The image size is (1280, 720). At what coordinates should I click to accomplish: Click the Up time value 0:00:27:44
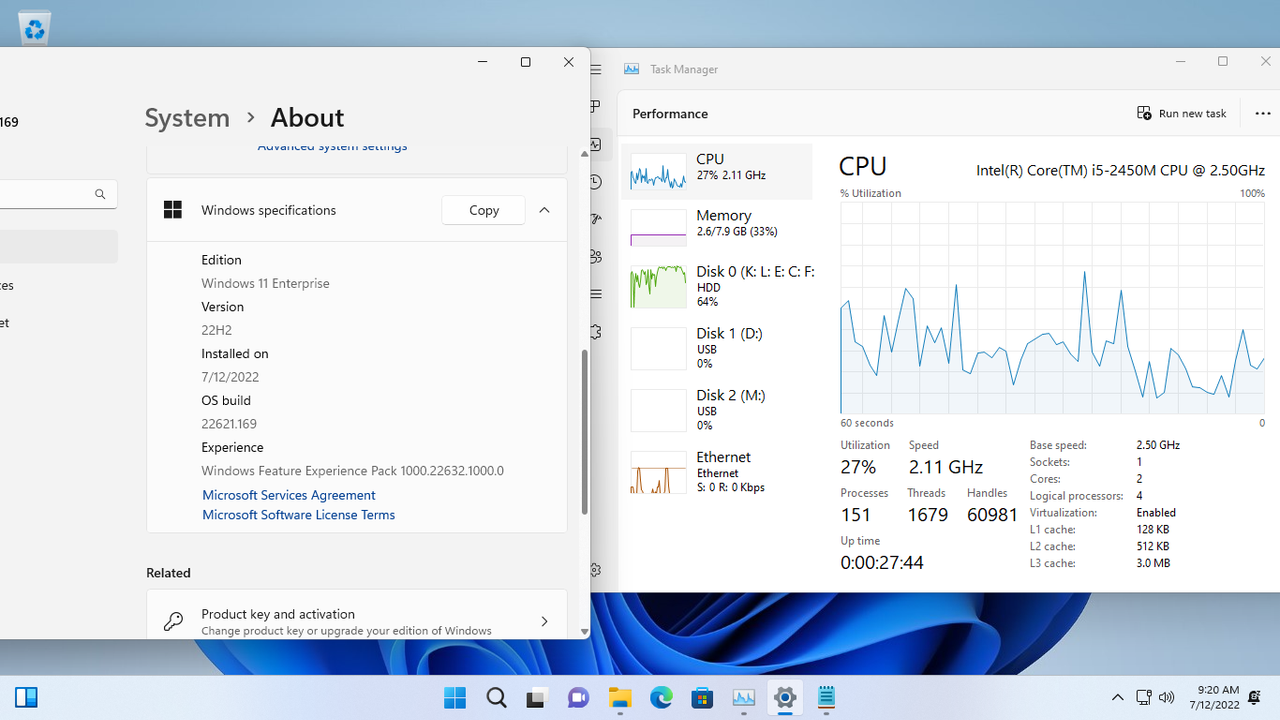[x=882, y=563]
